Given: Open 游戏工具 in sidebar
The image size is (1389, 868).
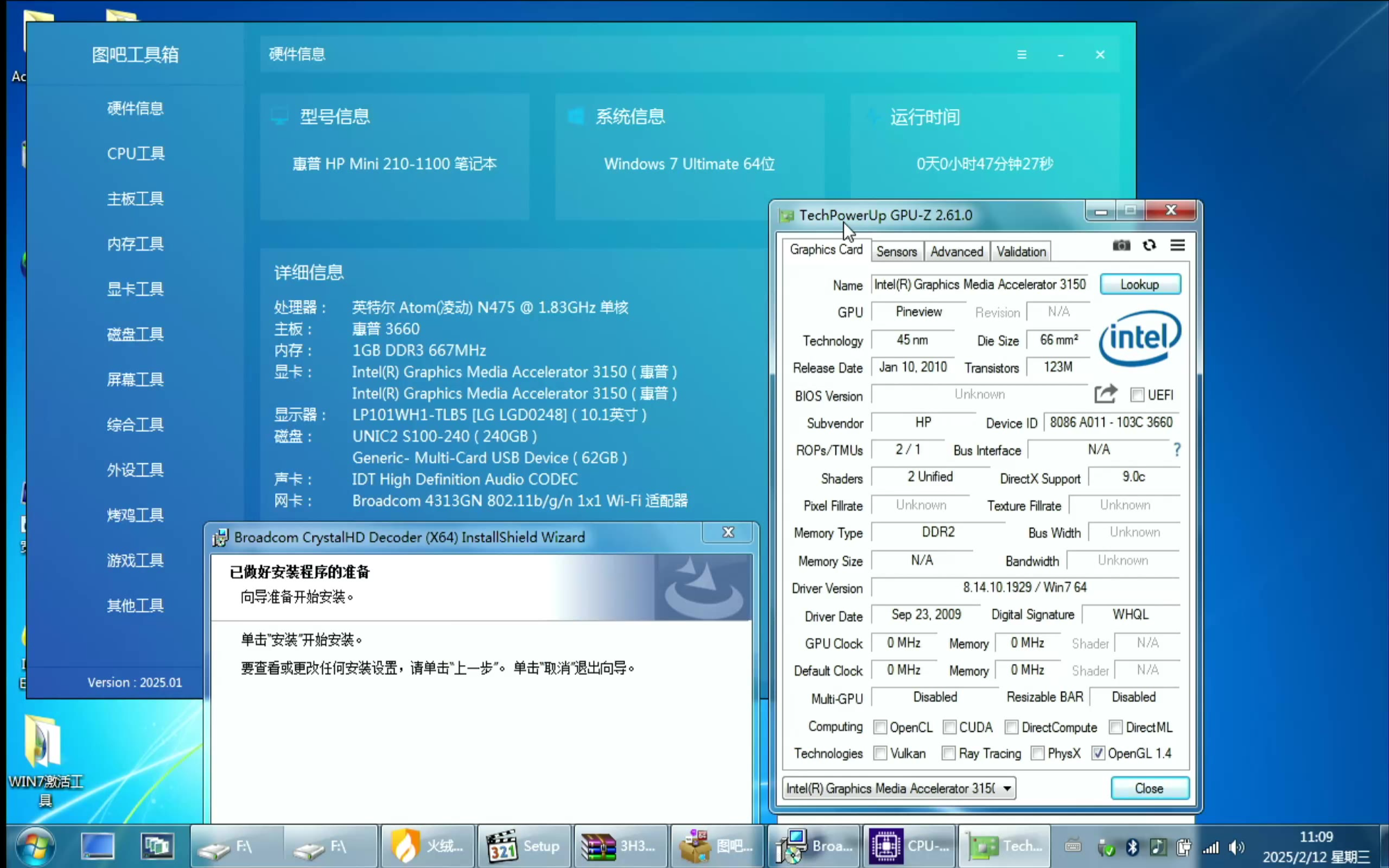Looking at the screenshot, I should pos(135,560).
